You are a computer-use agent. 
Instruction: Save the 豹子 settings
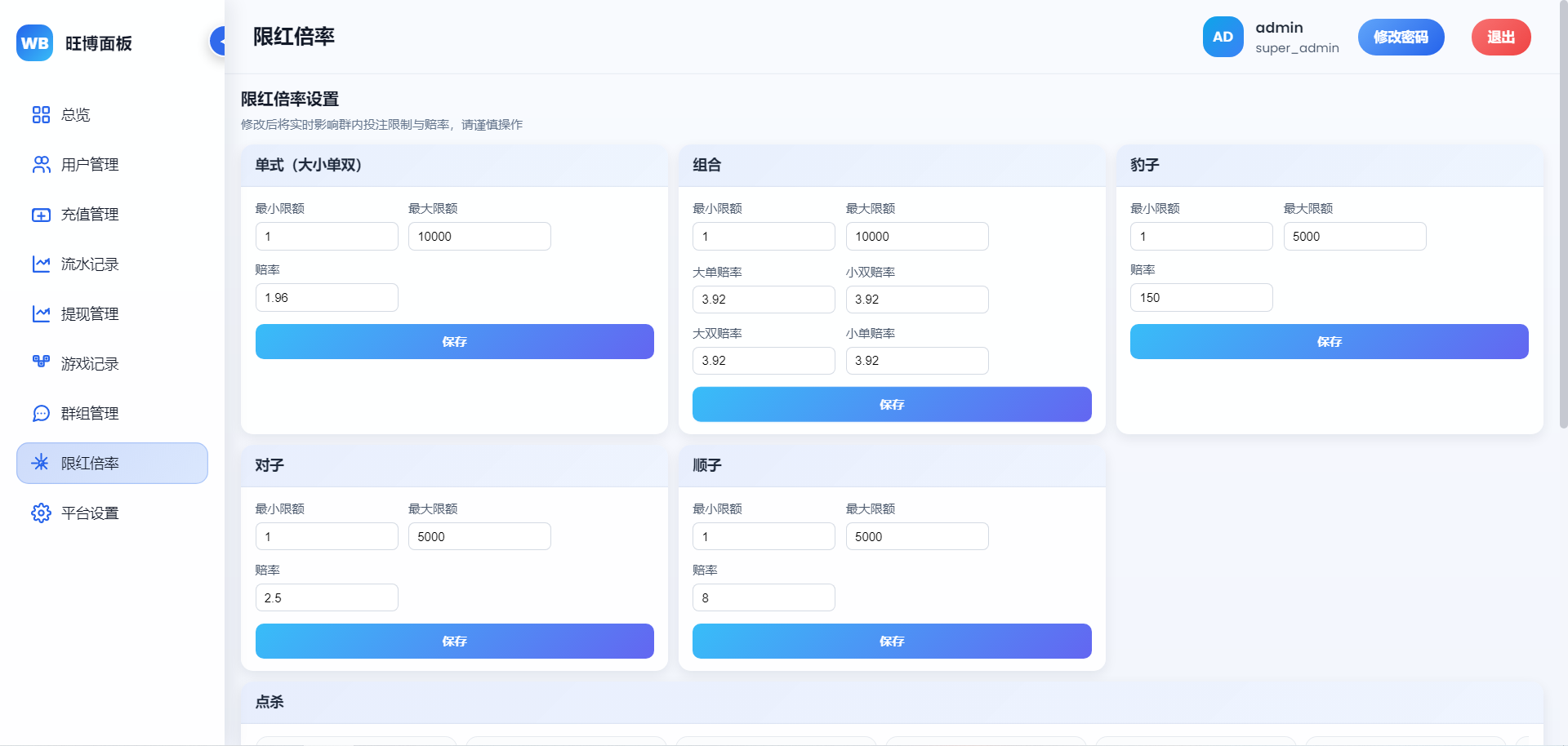pos(1329,342)
